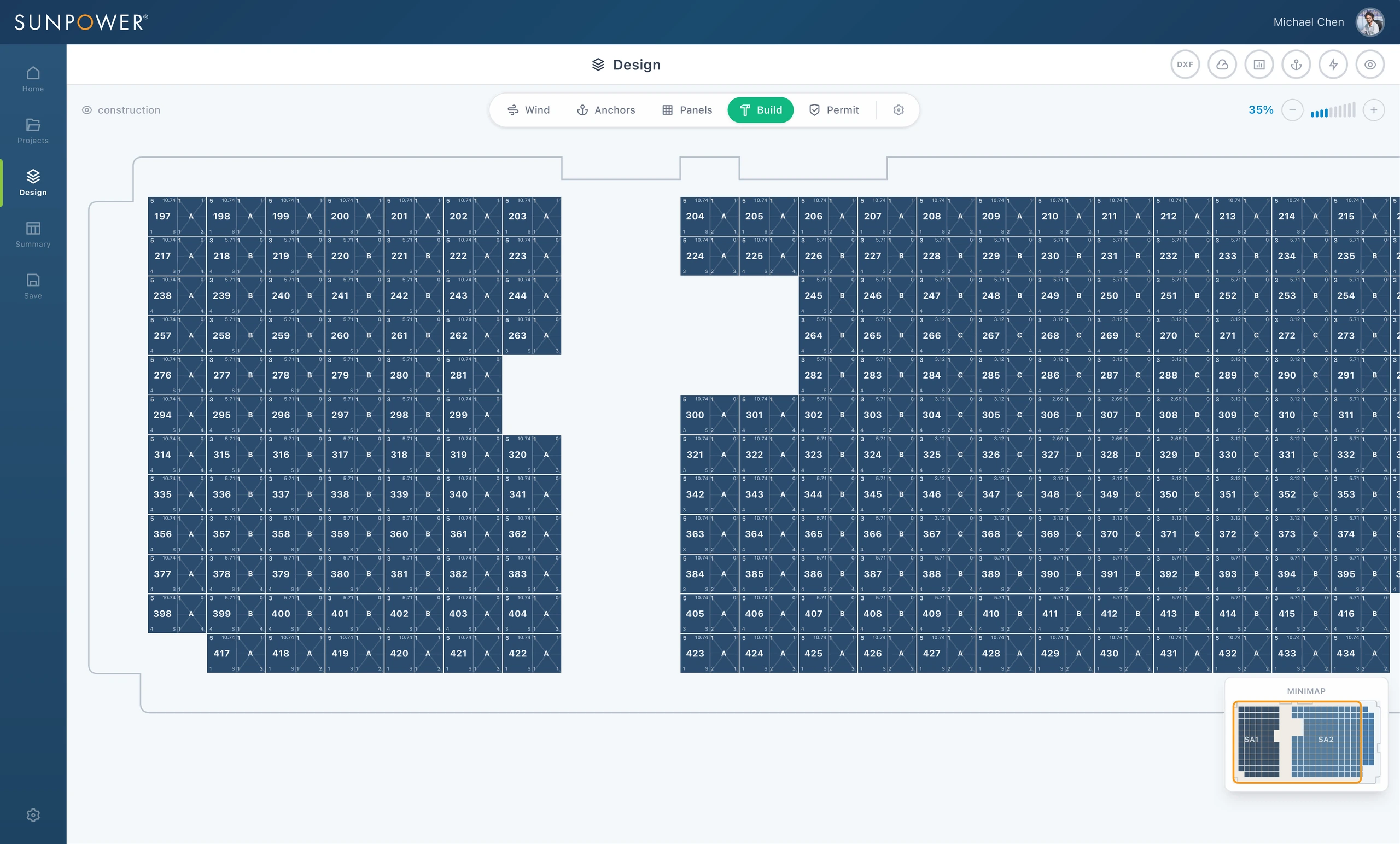1400x844 pixels.
Task: Select the anchor icon in top toolbar
Action: [x=1296, y=65]
